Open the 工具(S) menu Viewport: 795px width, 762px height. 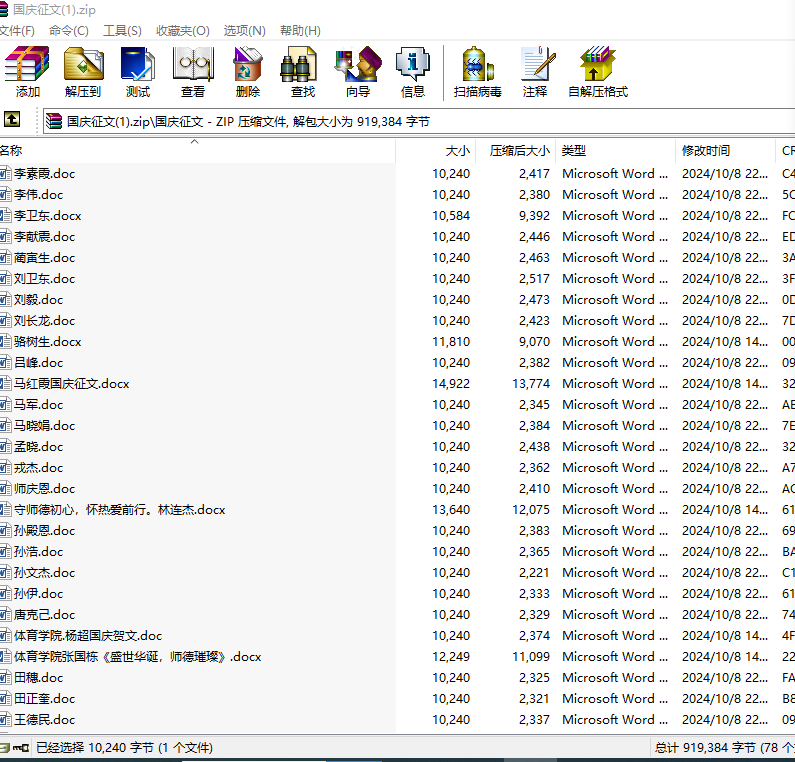122,31
